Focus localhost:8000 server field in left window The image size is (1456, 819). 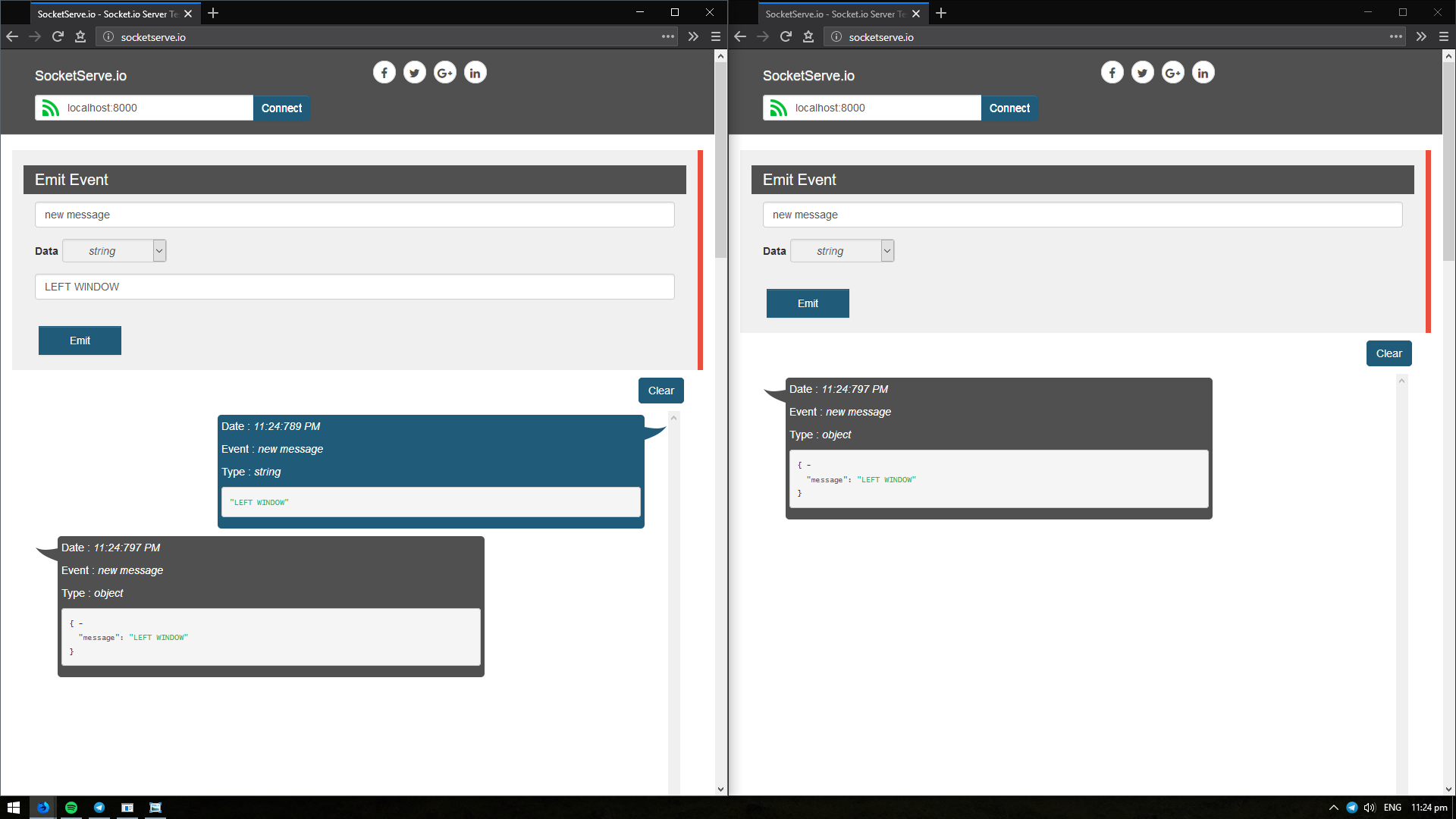[x=144, y=108]
